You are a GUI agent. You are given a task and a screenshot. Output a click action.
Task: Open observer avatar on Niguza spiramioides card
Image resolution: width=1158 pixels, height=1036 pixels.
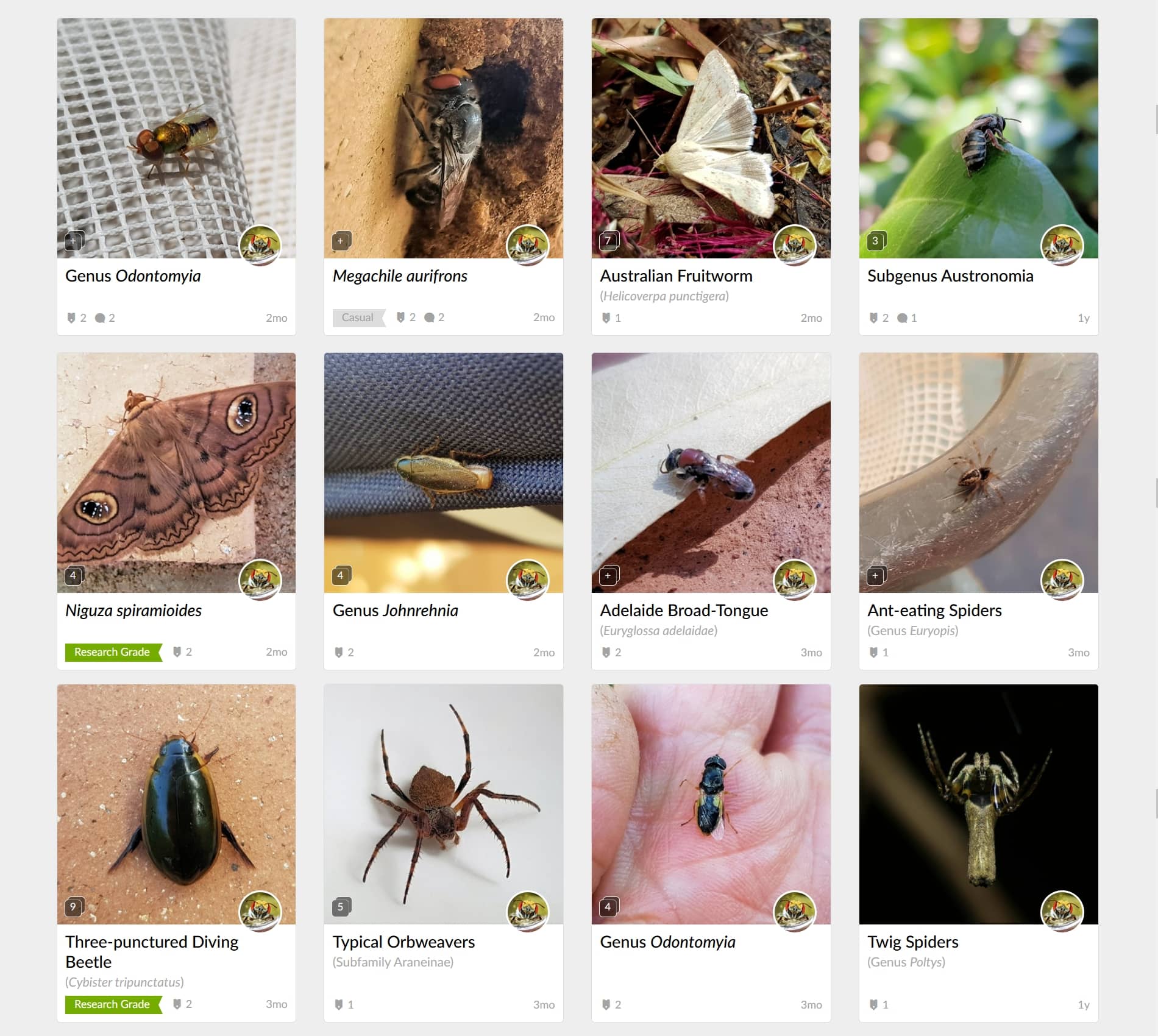(260, 580)
